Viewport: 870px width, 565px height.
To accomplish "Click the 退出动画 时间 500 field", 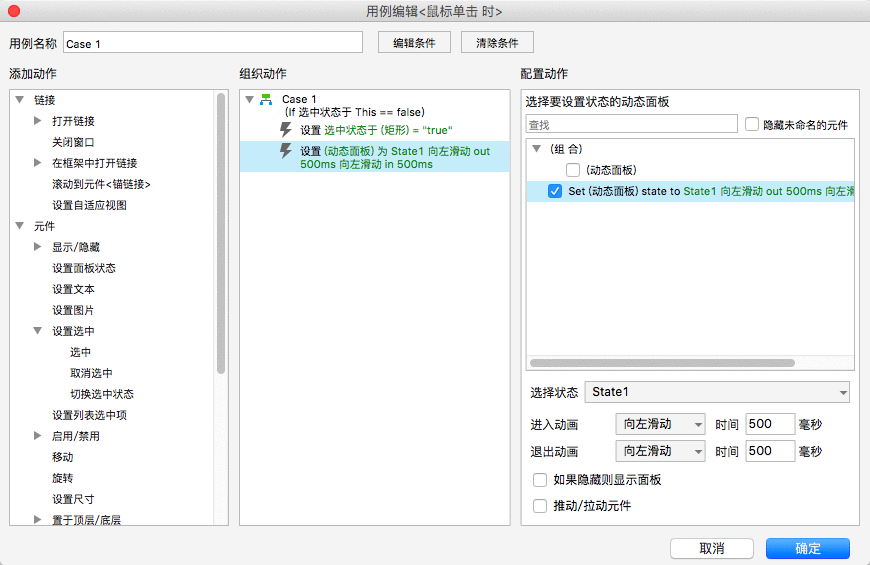I will [770, 451].
